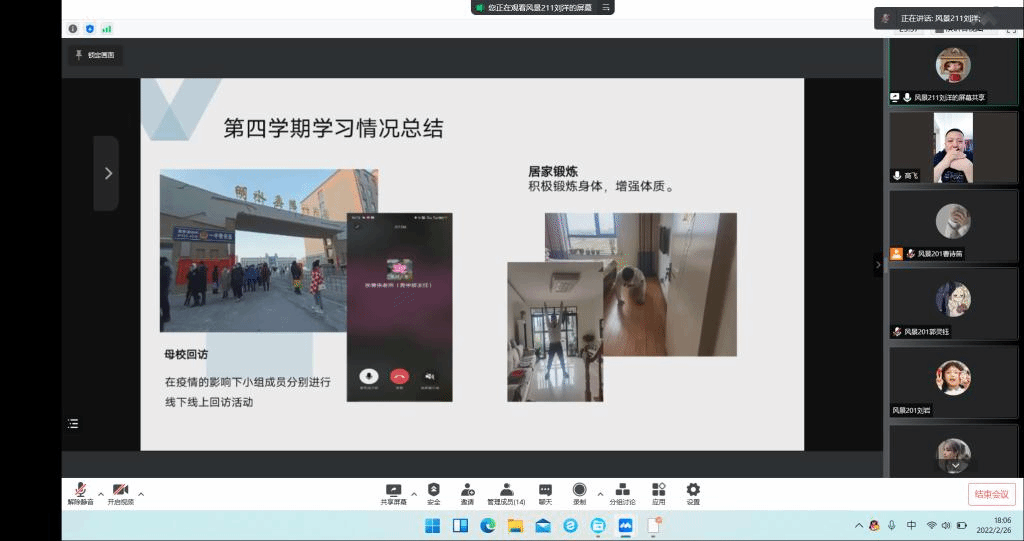Open the Windows Start menu button

(433, 525)
